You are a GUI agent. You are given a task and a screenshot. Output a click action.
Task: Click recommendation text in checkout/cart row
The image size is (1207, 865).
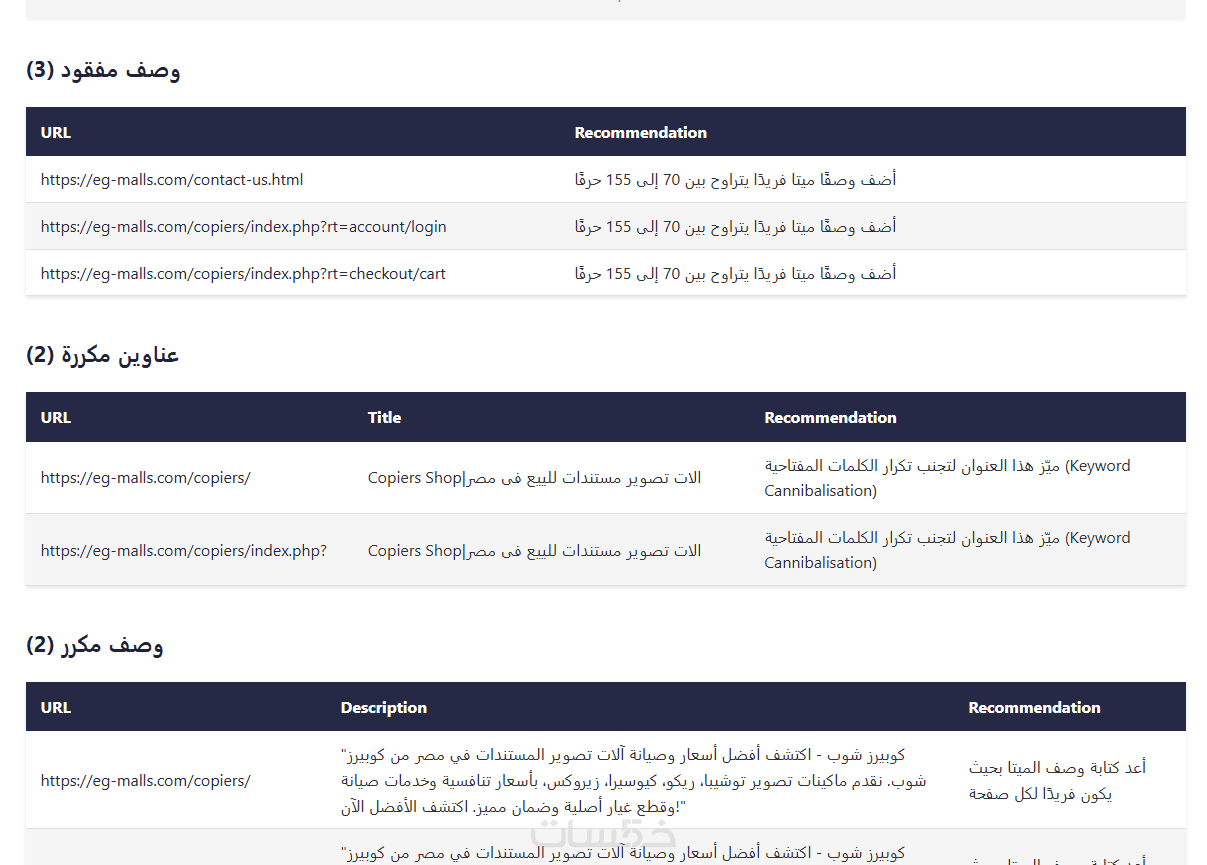[x=735, y=273]
